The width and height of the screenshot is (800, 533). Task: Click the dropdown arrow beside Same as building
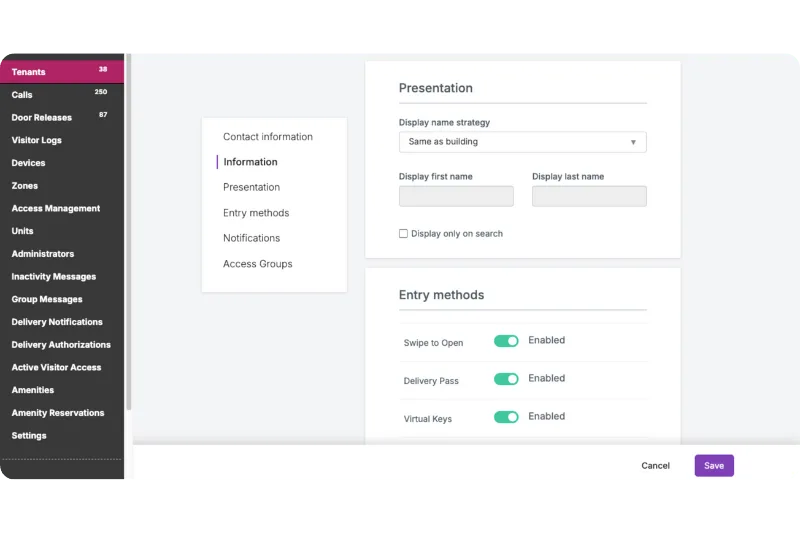click(x=633, y=142)
